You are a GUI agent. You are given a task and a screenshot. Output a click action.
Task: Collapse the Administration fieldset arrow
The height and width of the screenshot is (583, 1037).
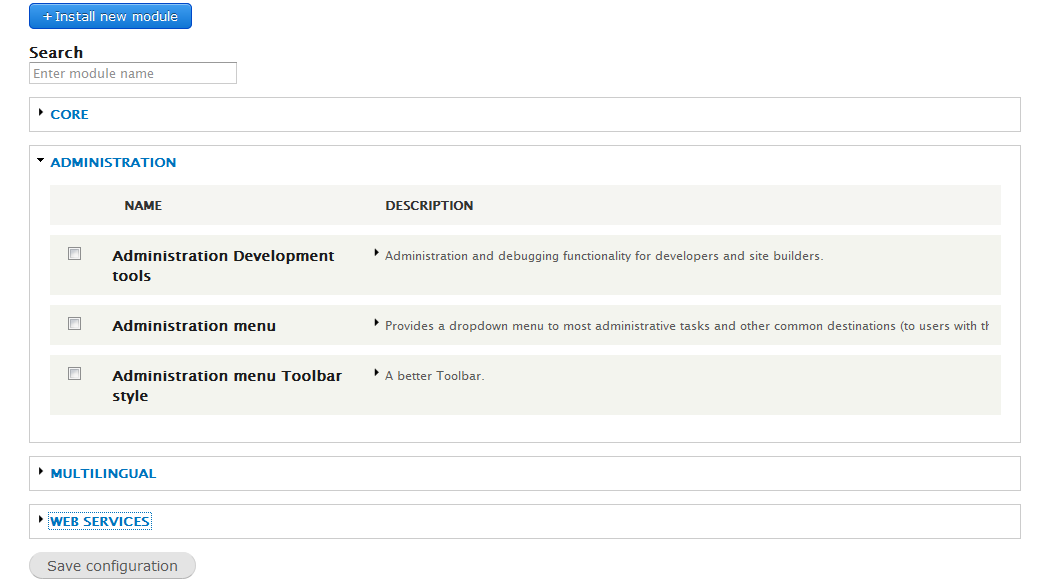point(41,160)
